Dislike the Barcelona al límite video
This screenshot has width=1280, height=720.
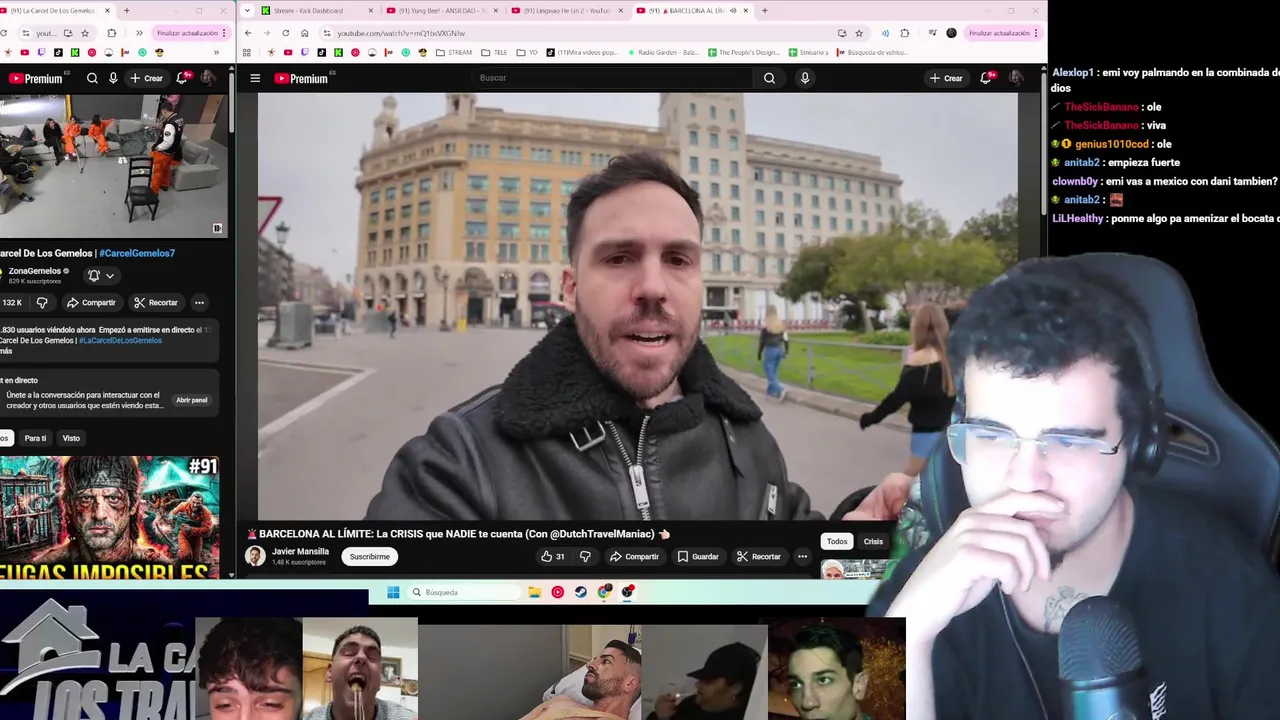click(x=585, y=556)
